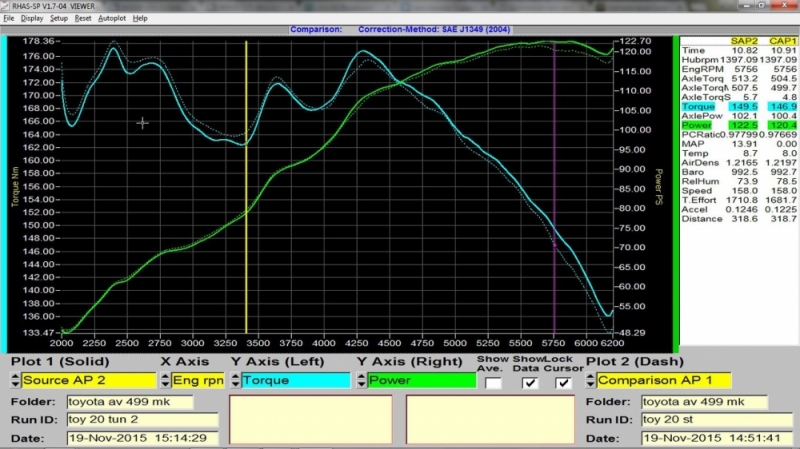Uncheck the Lock Cursor checkbox
This screenshot has width=800, height=449.
click(x=565, y=382)
